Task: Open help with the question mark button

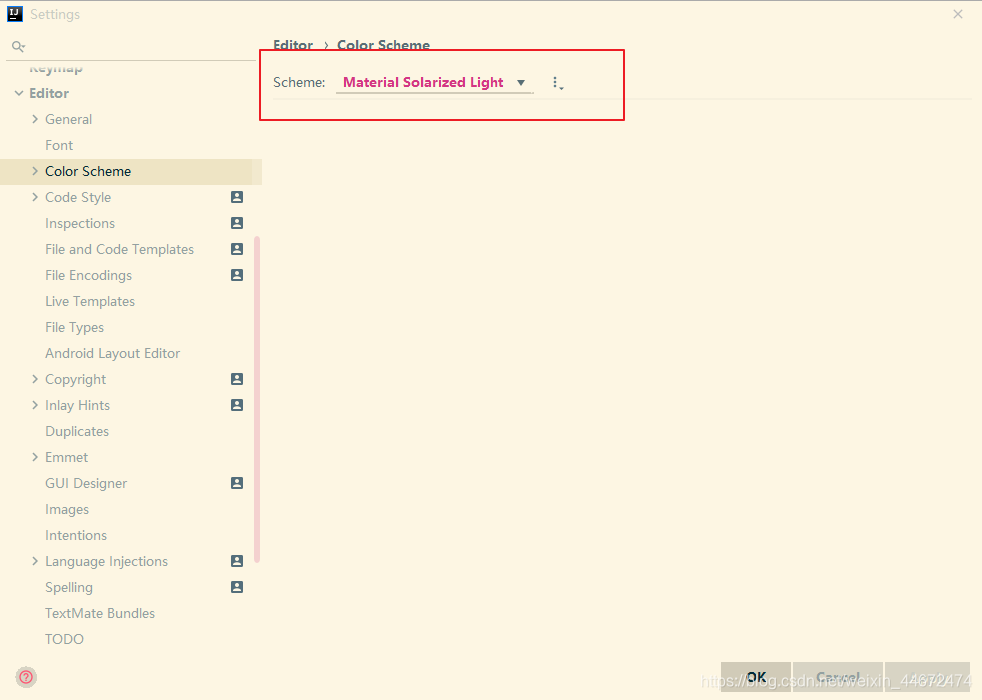Action: tap(26, 677)
